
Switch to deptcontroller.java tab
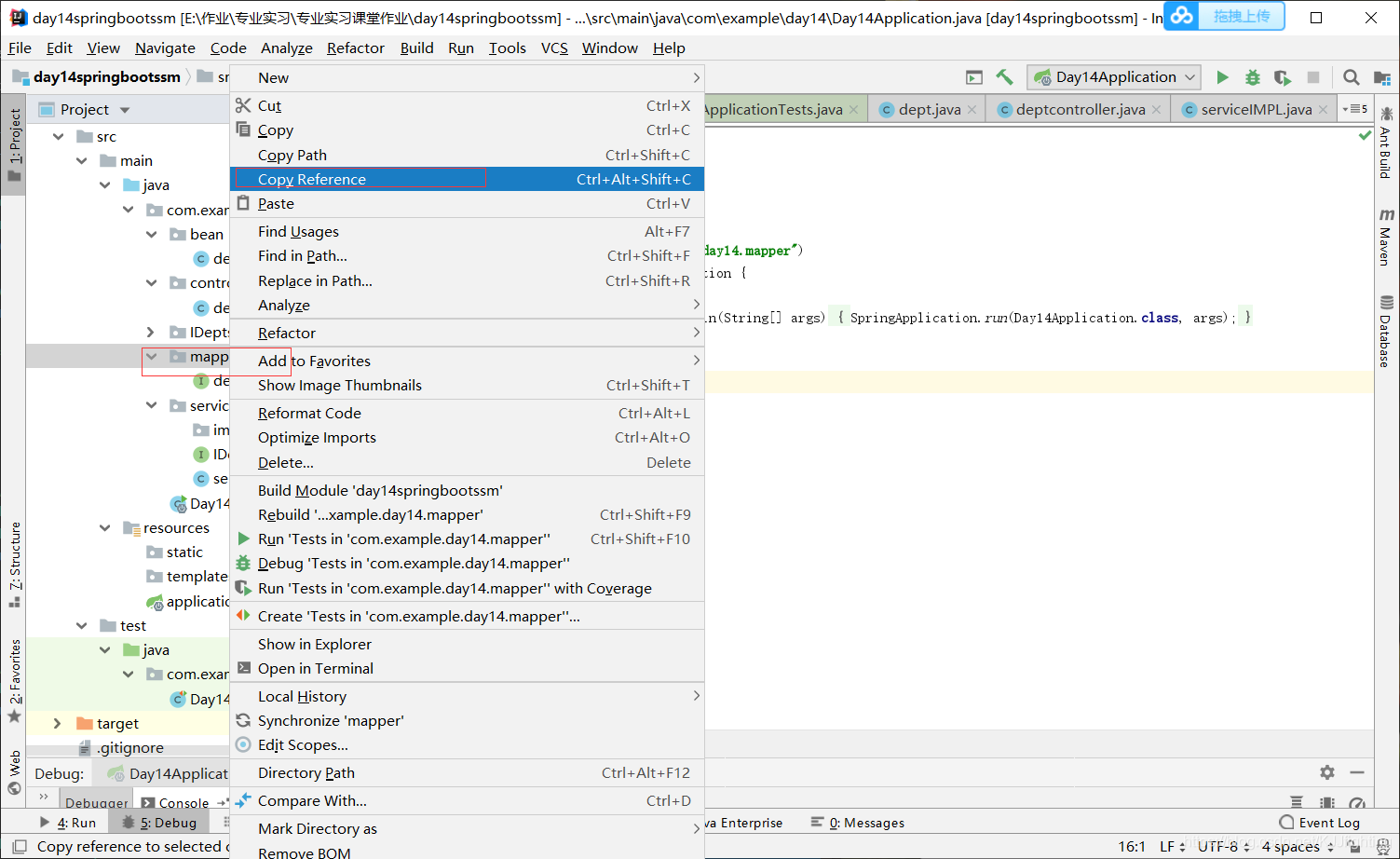point(1080,109)
